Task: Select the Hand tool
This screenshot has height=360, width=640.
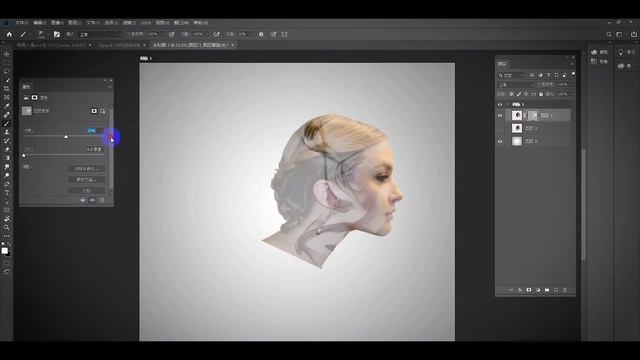Action: coord(7,219)
